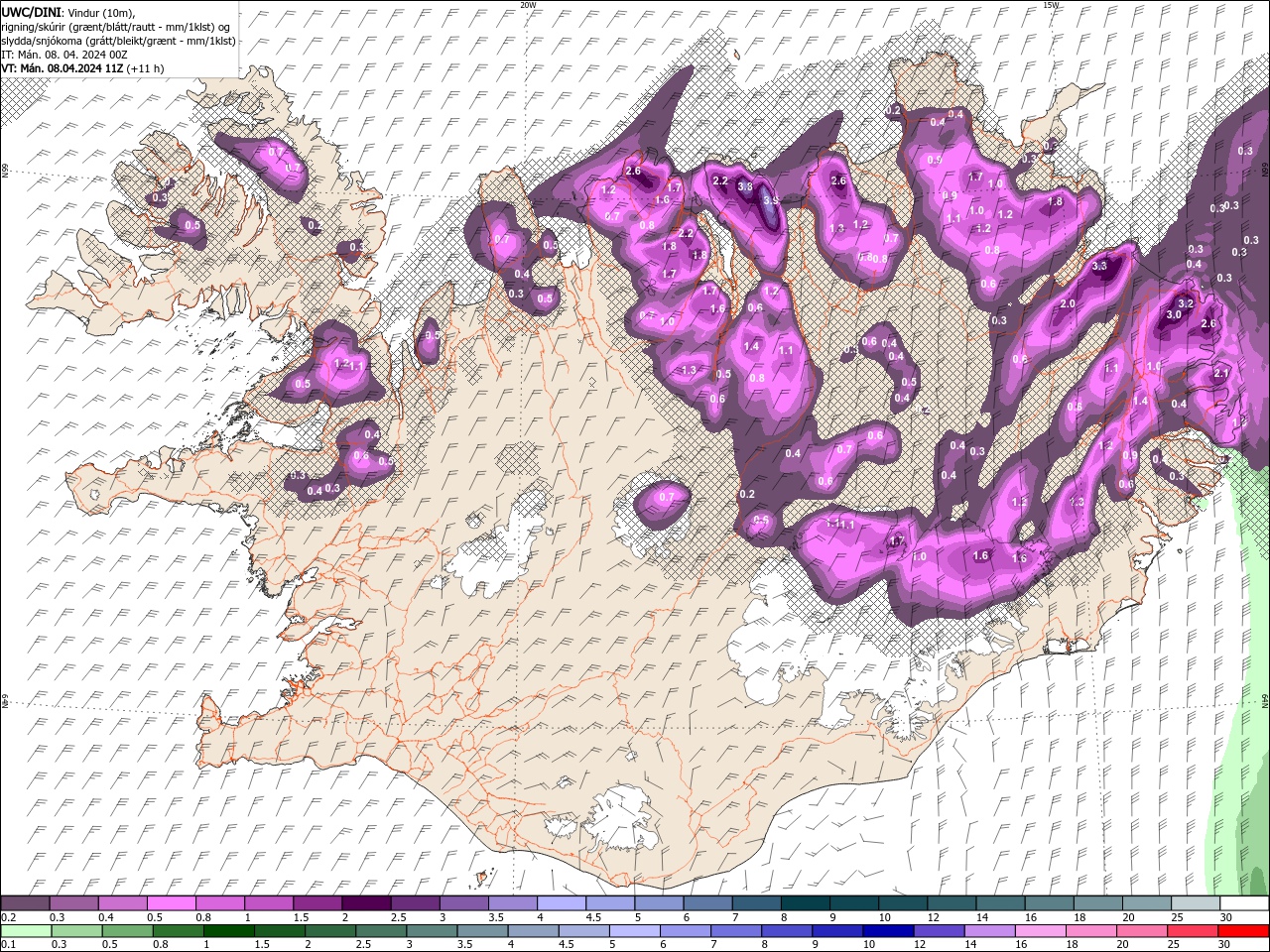1270x952 pixels.
Task: Click the 3.0 precipitation value on the map
Action: 1174,314
